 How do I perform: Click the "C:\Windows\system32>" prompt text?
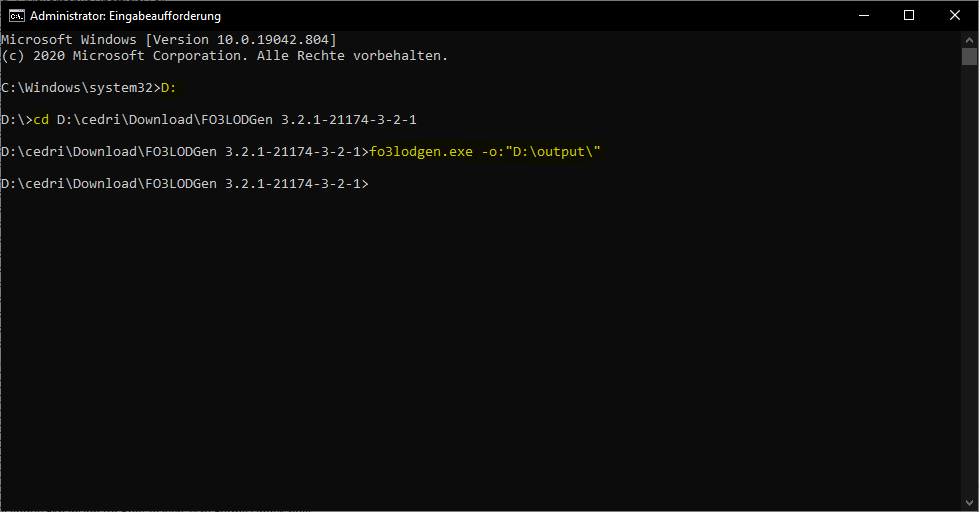click(80, 88)
